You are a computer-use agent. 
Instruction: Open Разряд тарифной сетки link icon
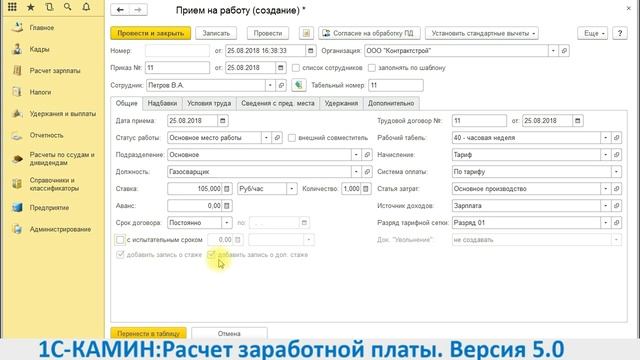coord(616,223)
